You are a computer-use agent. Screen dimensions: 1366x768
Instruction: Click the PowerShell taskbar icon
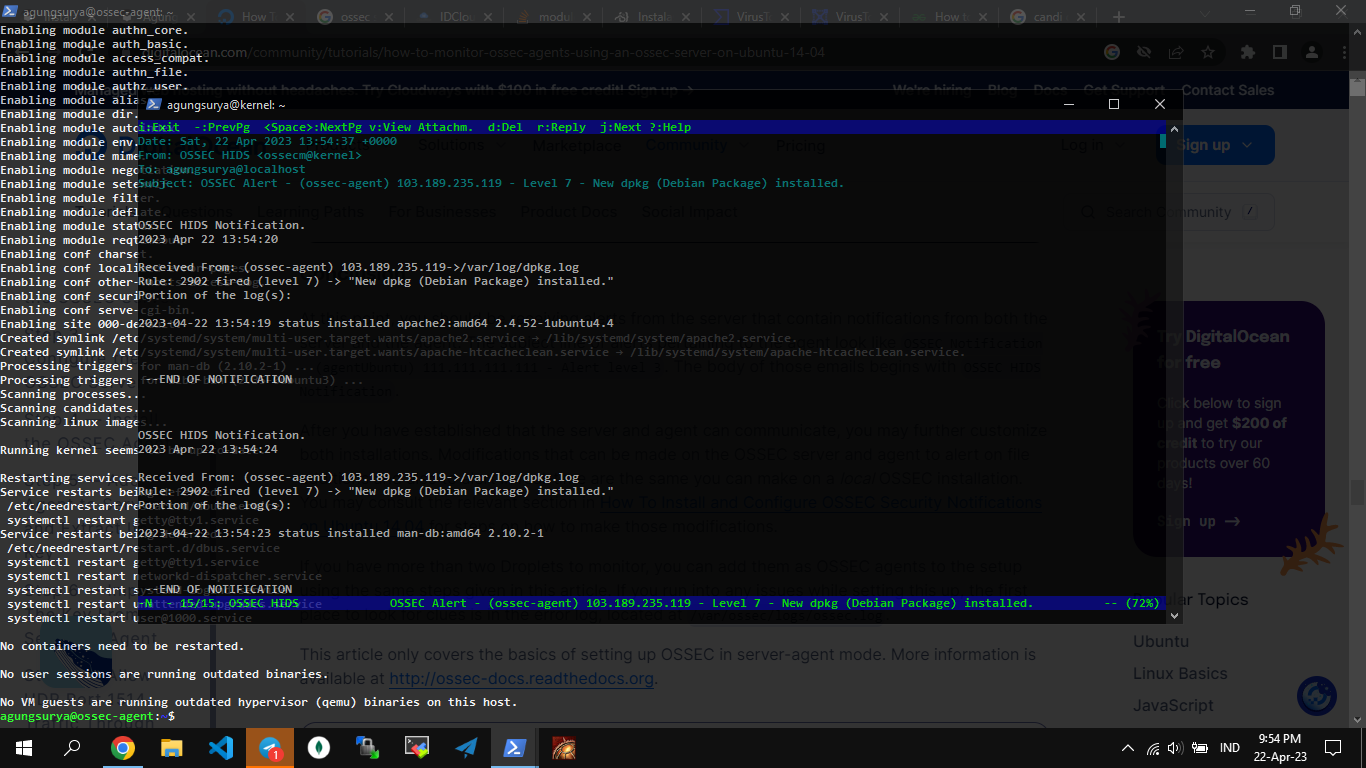pos(515,747)
